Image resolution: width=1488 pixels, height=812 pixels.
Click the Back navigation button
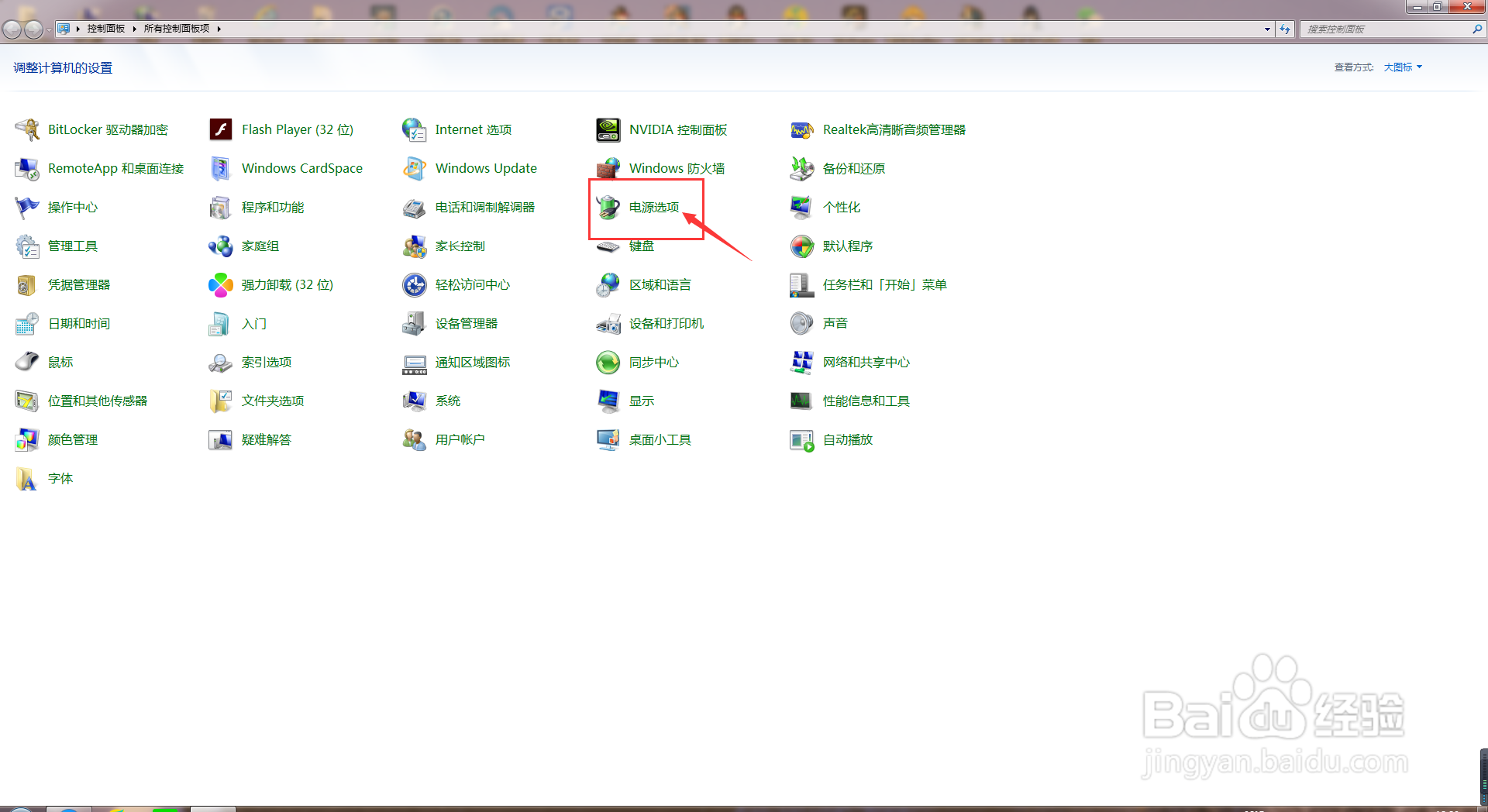pyautogui.click(x=12, y=29)
